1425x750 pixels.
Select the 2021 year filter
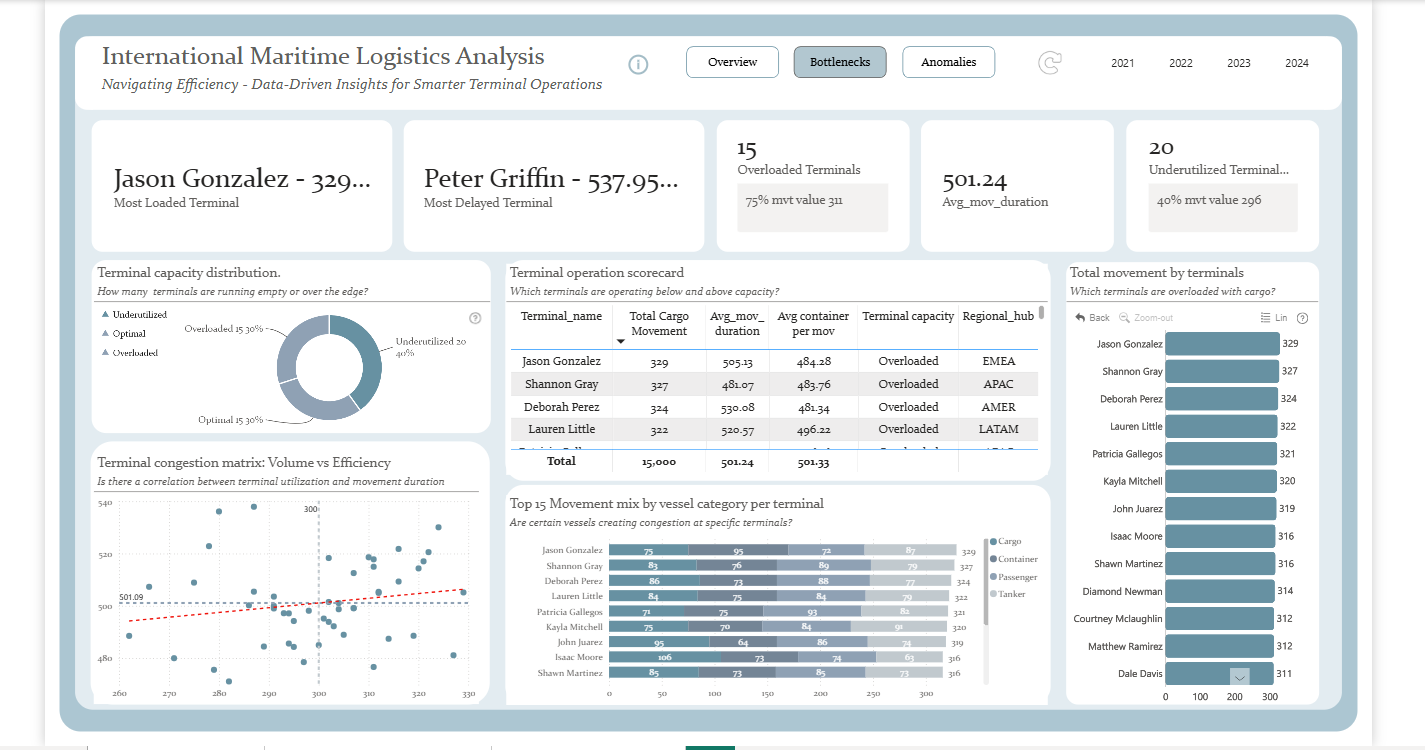tap(1123, 63)
